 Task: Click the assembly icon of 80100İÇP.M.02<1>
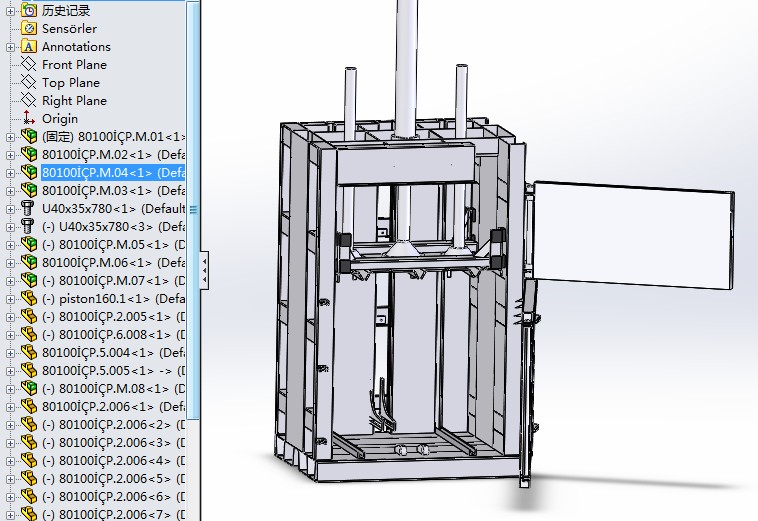(29, 155)
